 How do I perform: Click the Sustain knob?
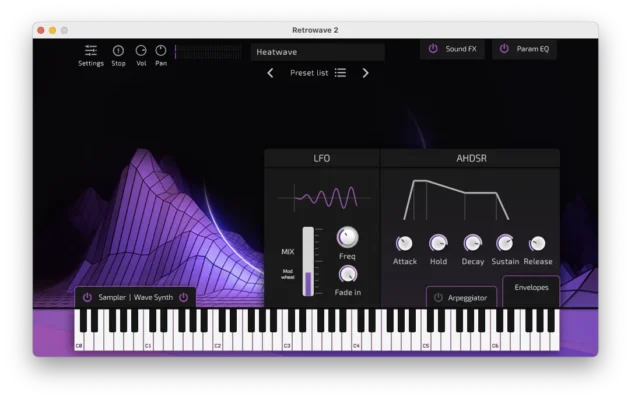(x=505, y=243)
